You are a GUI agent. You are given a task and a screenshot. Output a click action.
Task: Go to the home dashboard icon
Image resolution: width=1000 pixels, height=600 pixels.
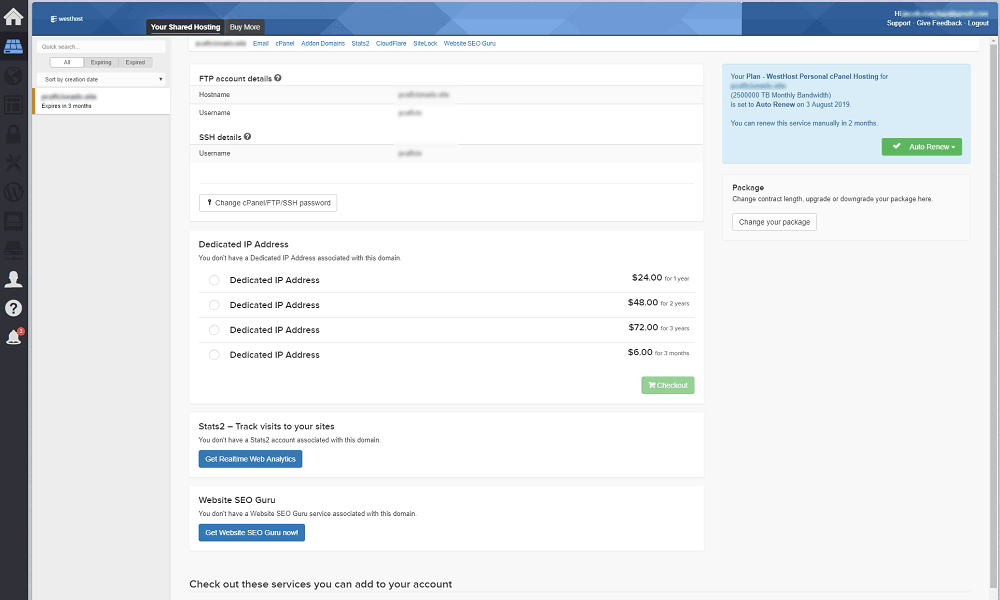pos(13,17)
